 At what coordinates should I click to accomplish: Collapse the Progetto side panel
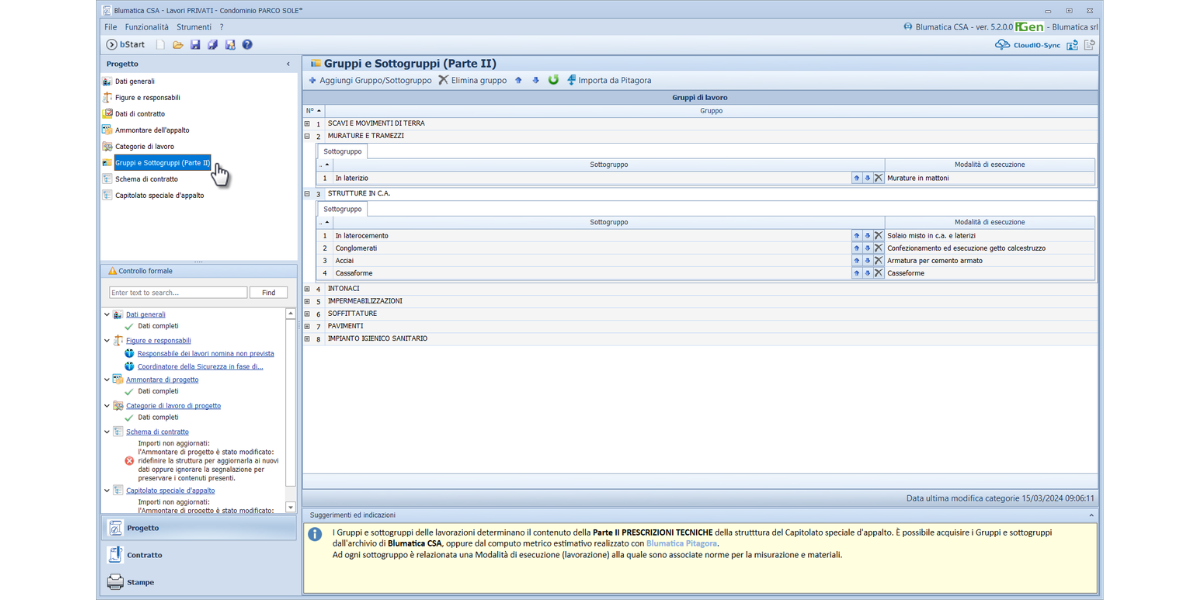pyautogui.click(x=288, y=64)
